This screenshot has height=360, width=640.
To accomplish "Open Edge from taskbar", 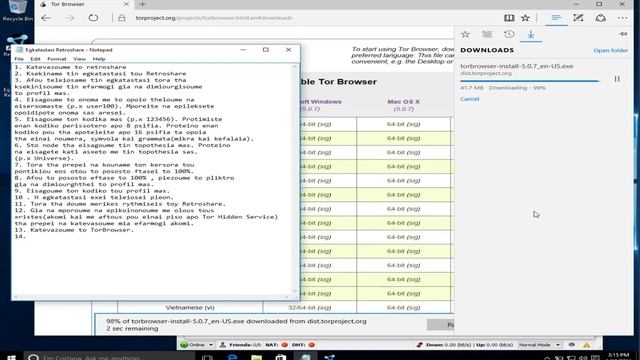I will point(232,357).
